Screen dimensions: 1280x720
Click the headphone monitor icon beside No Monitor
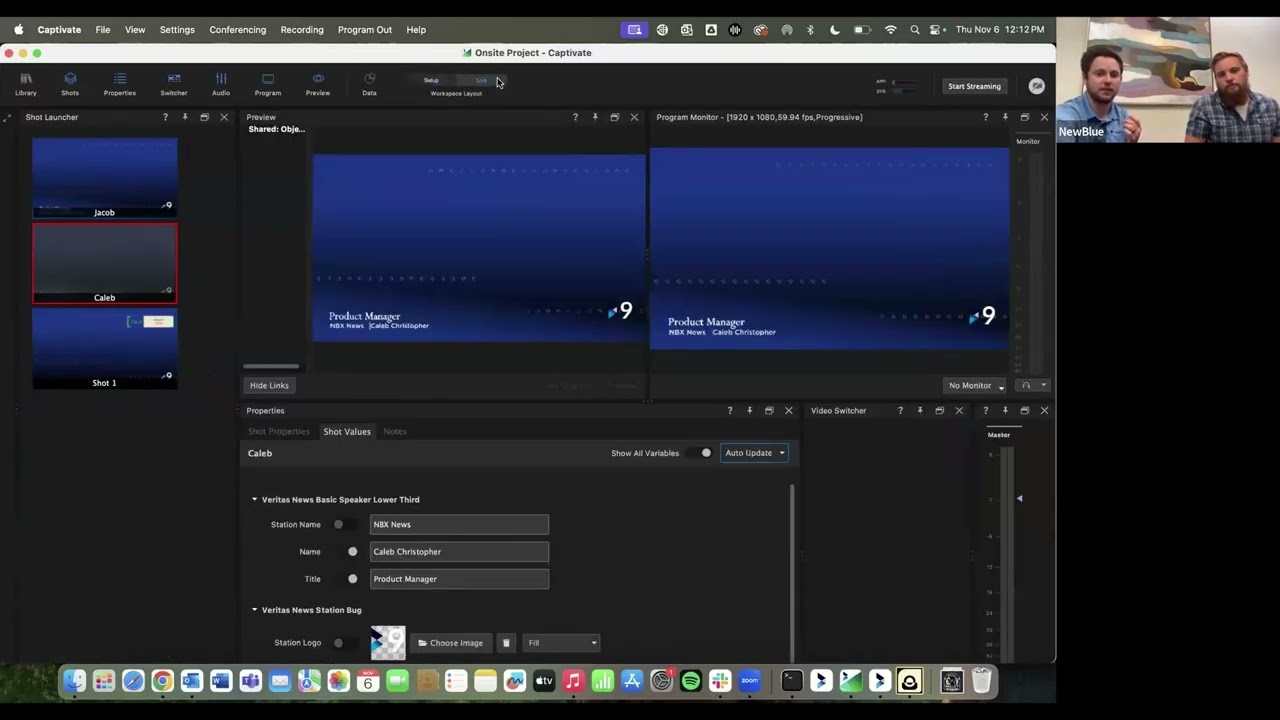tap(1025, 385)
